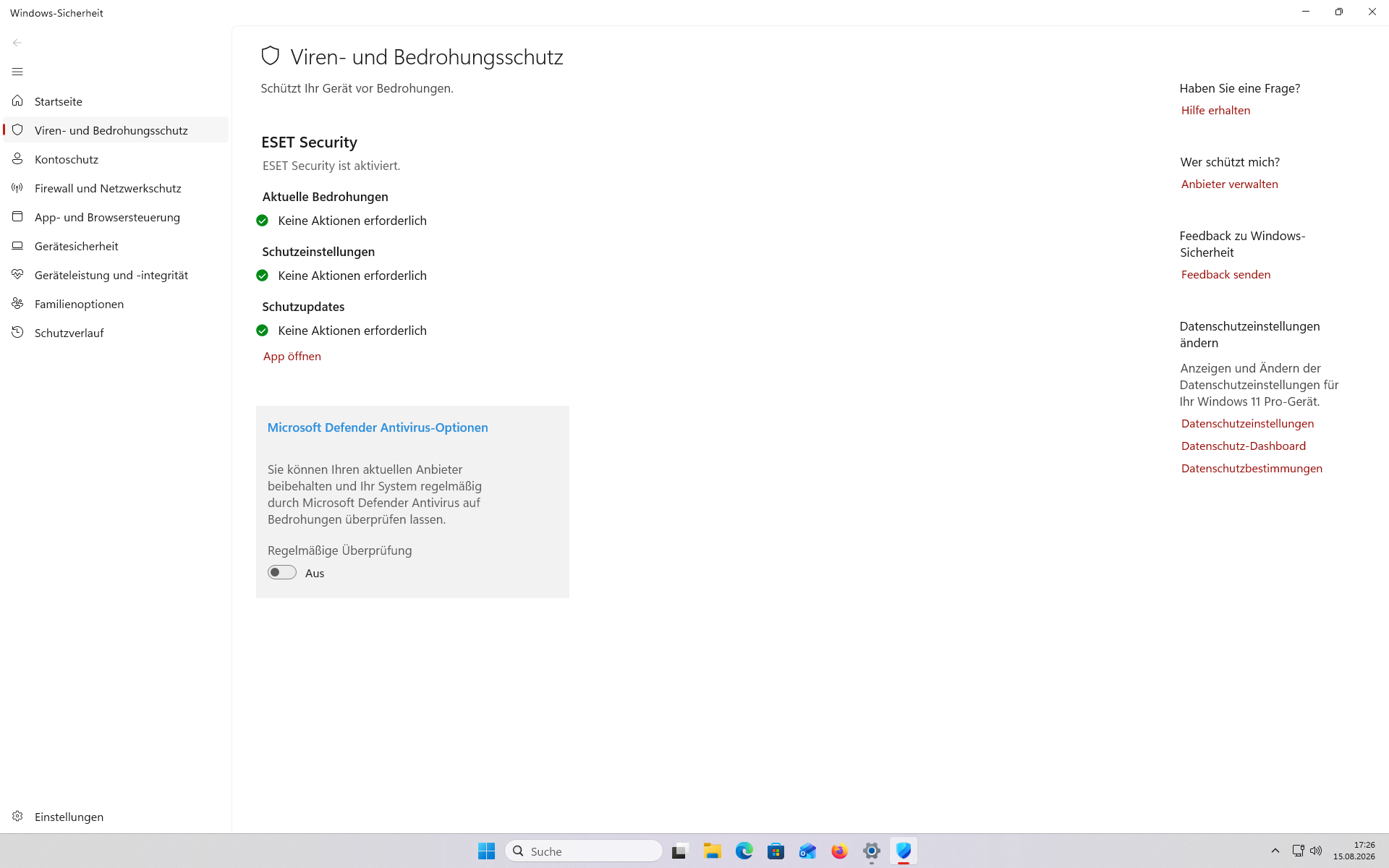This screenshot has width=1389, height=868.
Task: Click the shield icon beside page title
Action: point(271,56)
